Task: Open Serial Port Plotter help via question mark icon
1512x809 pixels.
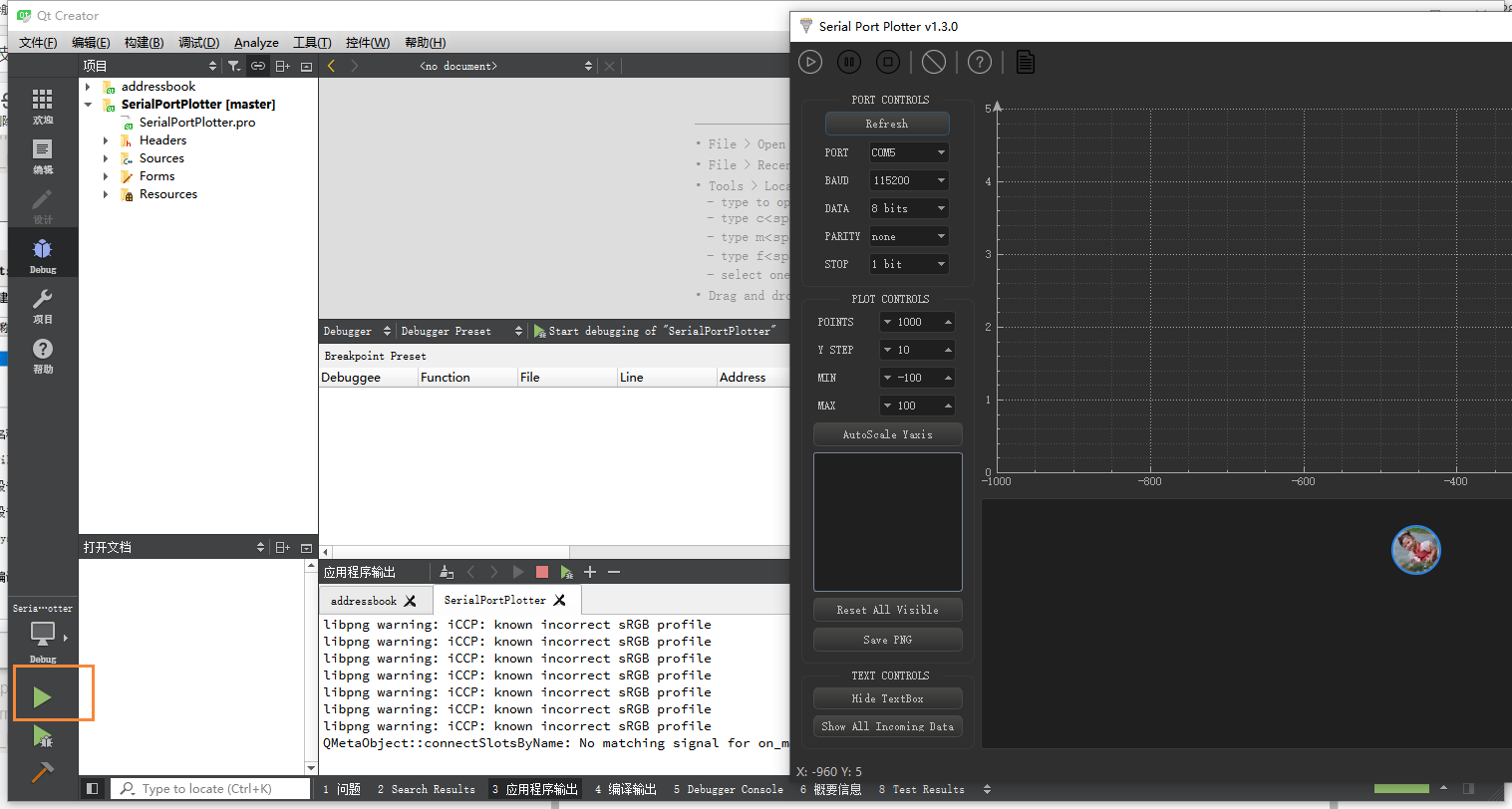Action: 980,61
